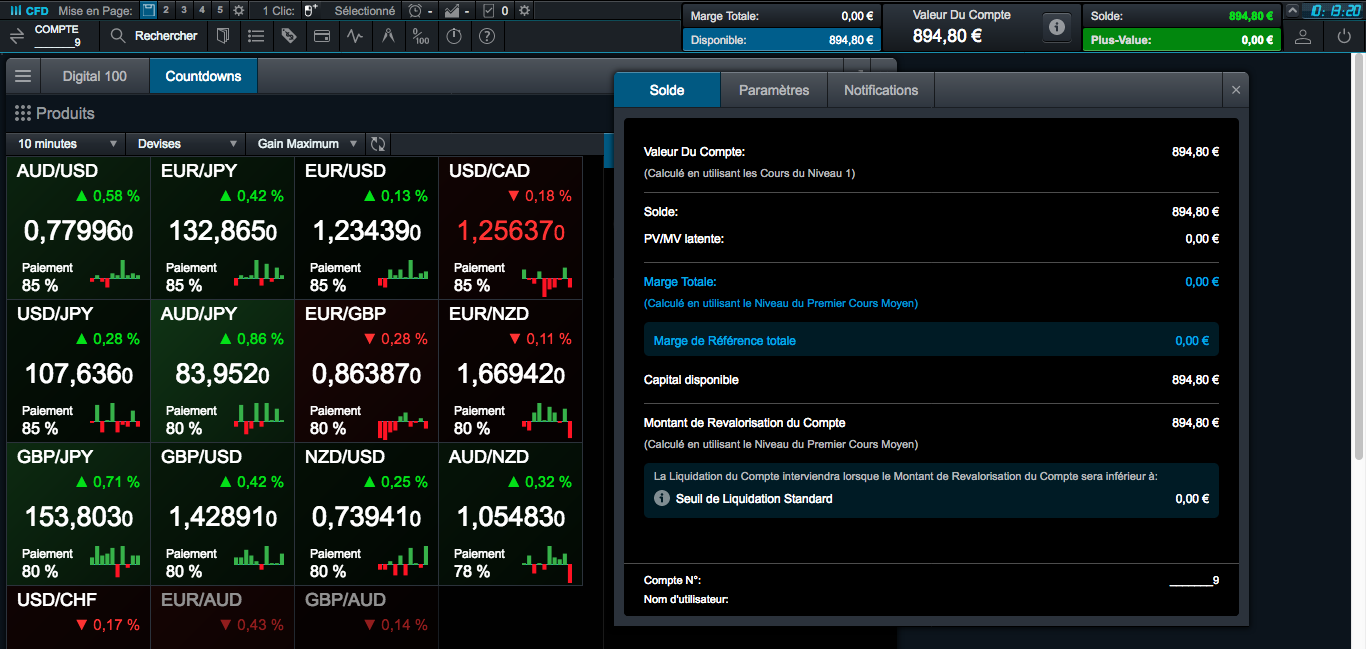Expand the Devises category dropdown
The image size is (1366, 649).
pos(186,144)
